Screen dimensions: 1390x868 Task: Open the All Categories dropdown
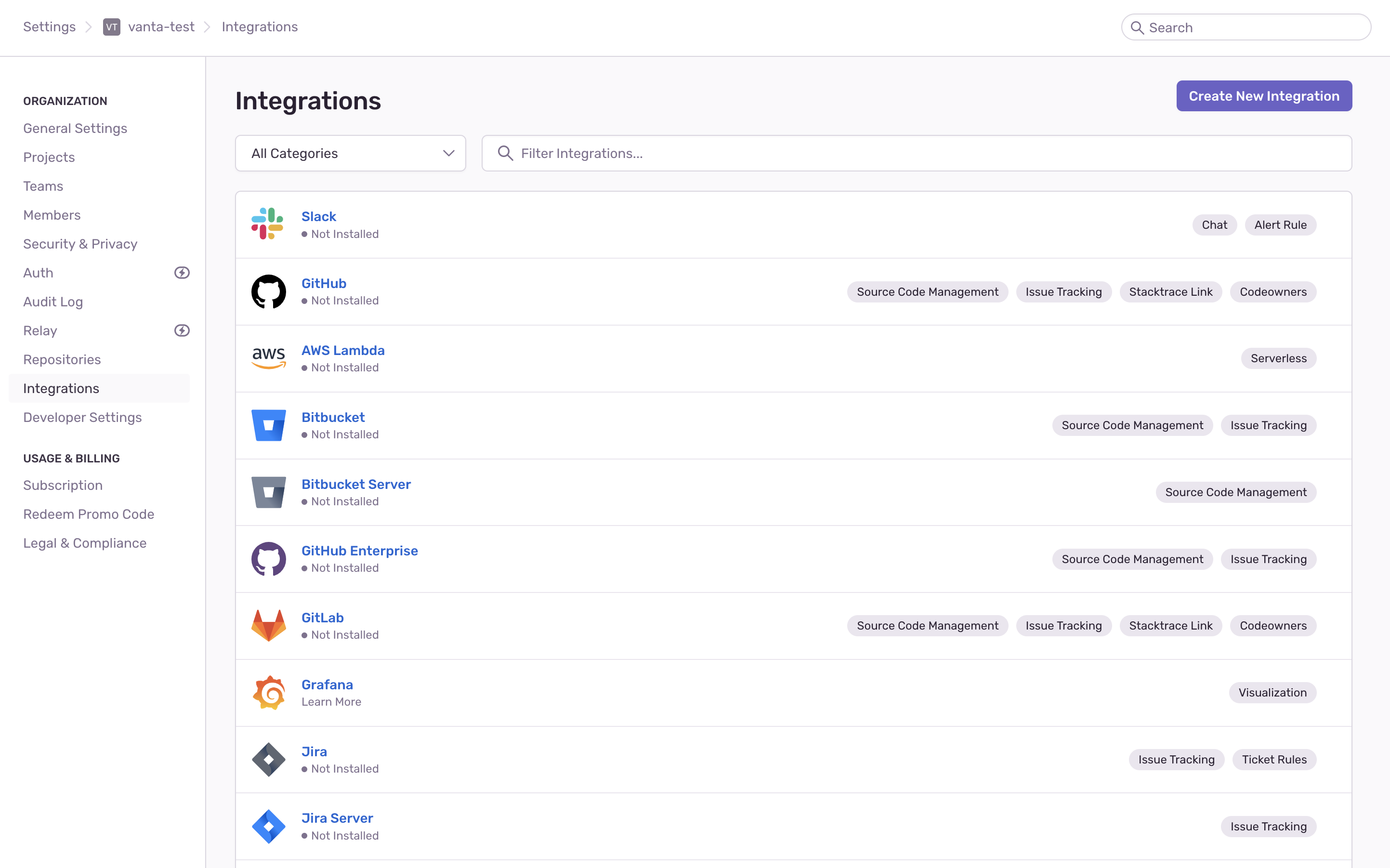[350, 153]
